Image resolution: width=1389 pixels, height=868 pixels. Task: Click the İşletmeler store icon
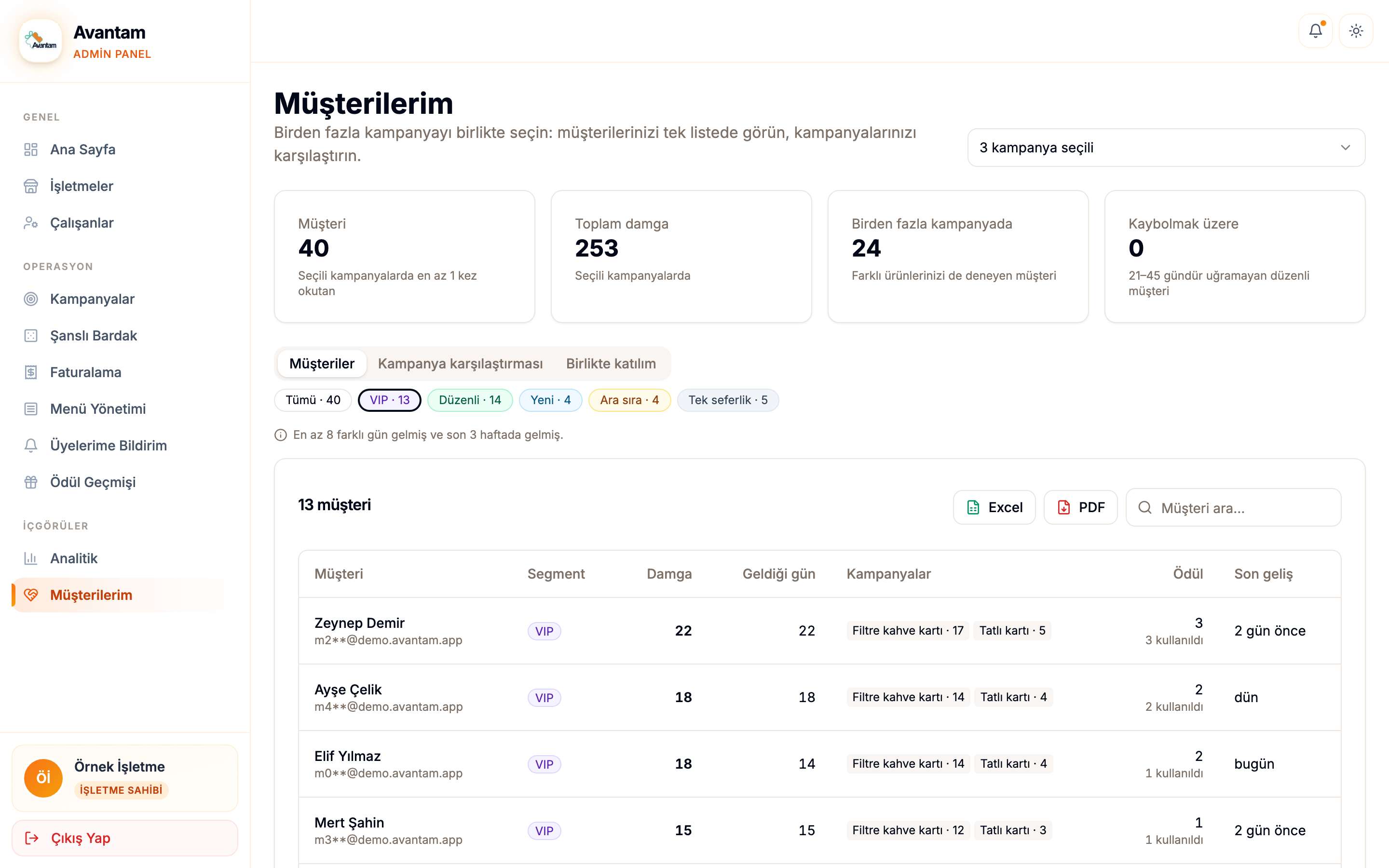pyautogui.click(x=31, y=186)
